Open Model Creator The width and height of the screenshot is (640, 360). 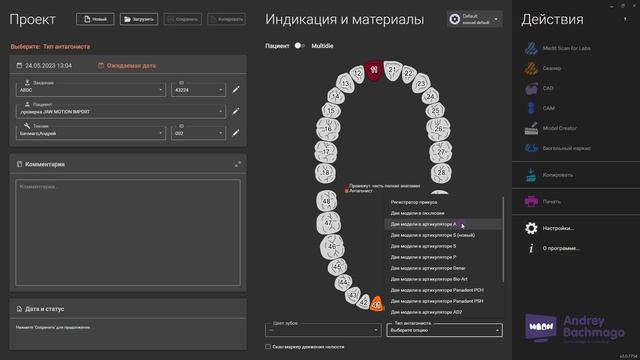(551, 128)
